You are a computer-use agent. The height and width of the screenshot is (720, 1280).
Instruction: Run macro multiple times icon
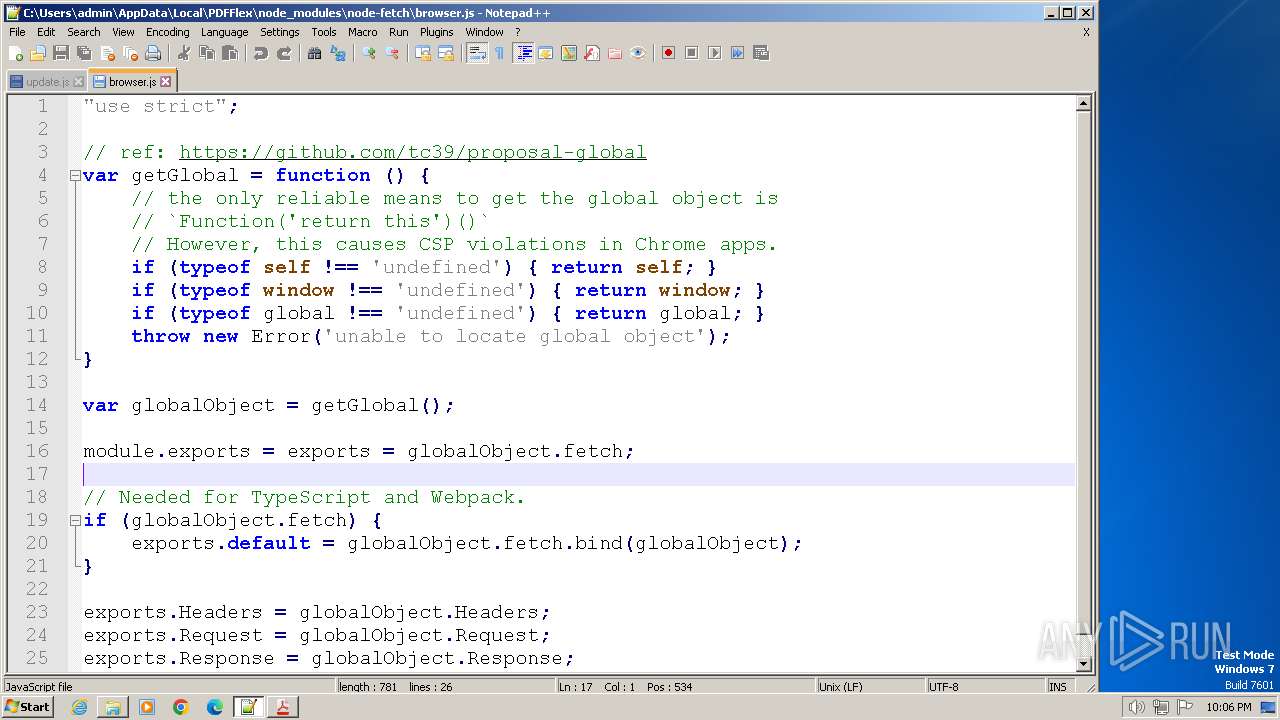point(737,53)
